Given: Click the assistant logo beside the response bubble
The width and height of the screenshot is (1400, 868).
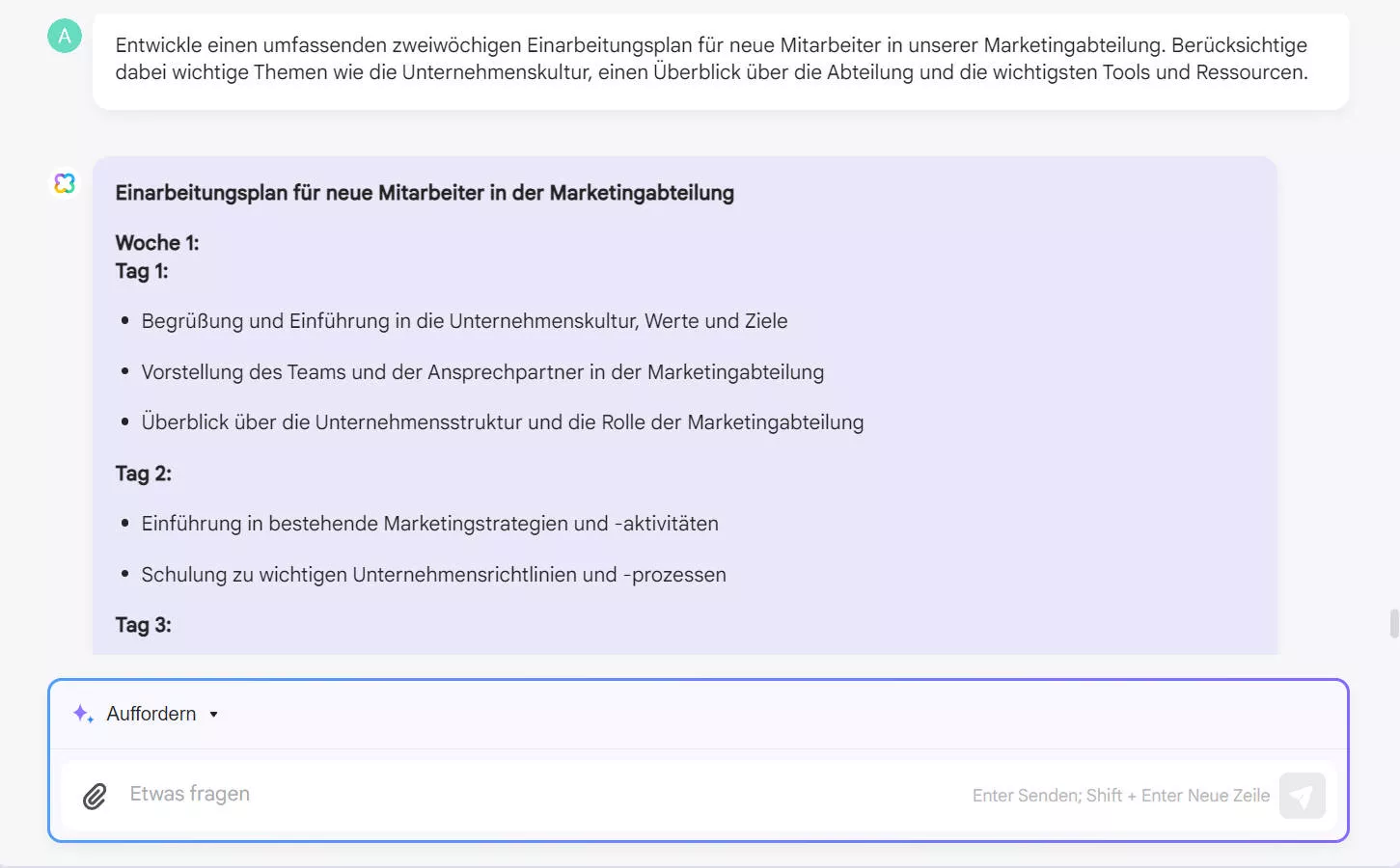Looking at the screenshot, I should pos(64,183).
